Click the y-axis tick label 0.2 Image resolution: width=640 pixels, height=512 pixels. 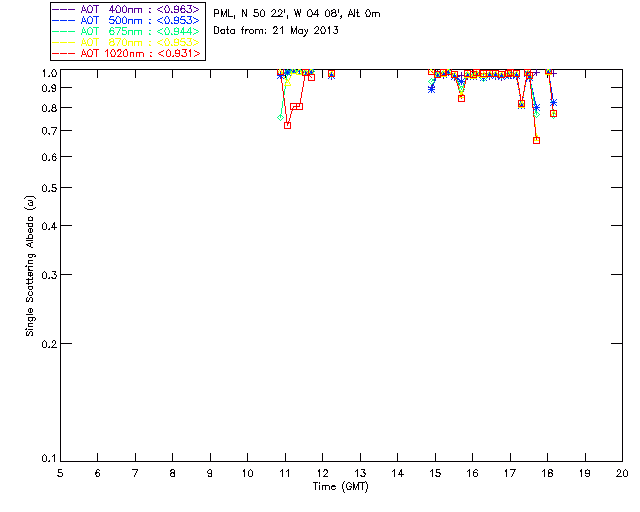pyautogui.click(x=49, y=344)
